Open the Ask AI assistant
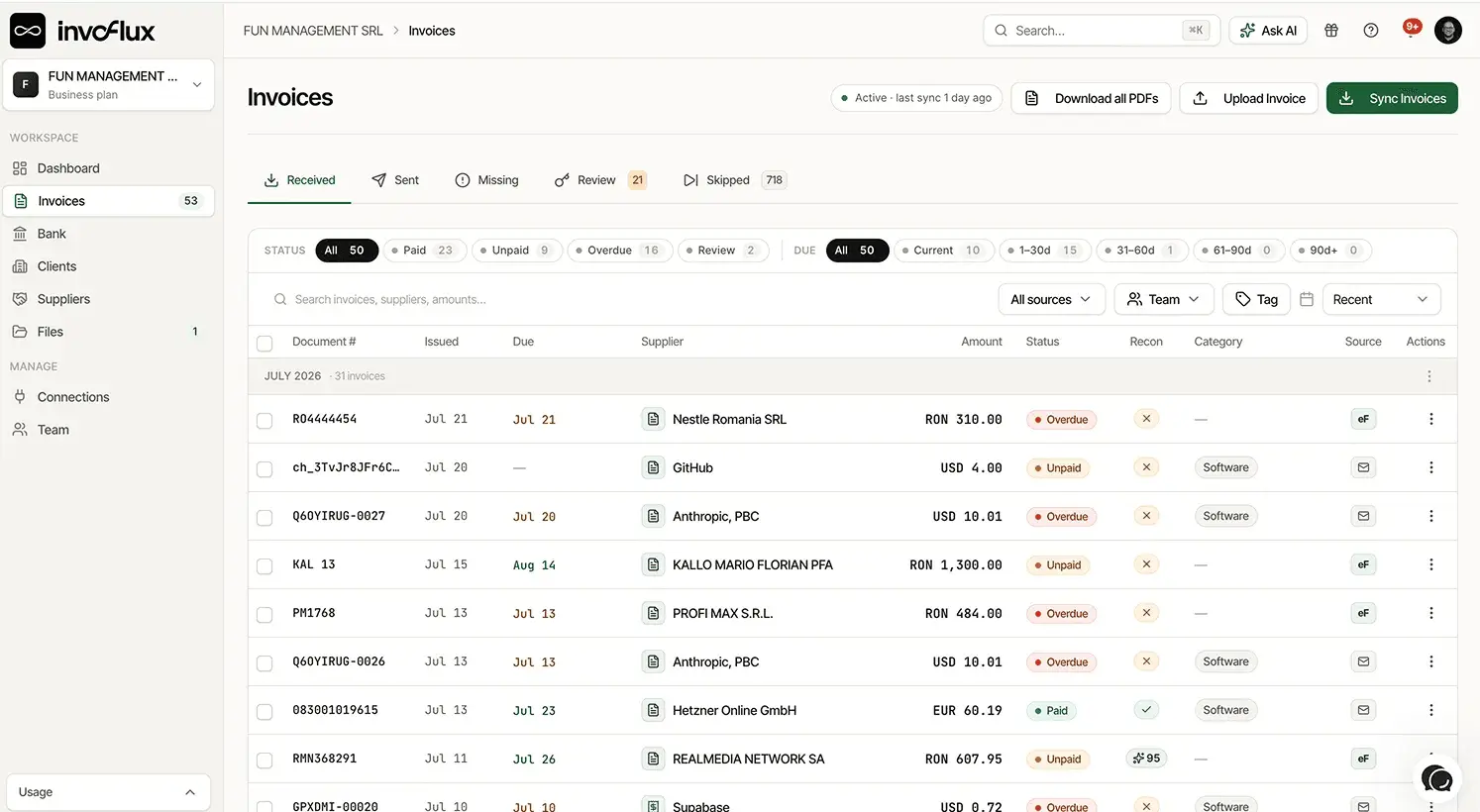This screenshot has width=1480, height=812. pos(1268,31)
